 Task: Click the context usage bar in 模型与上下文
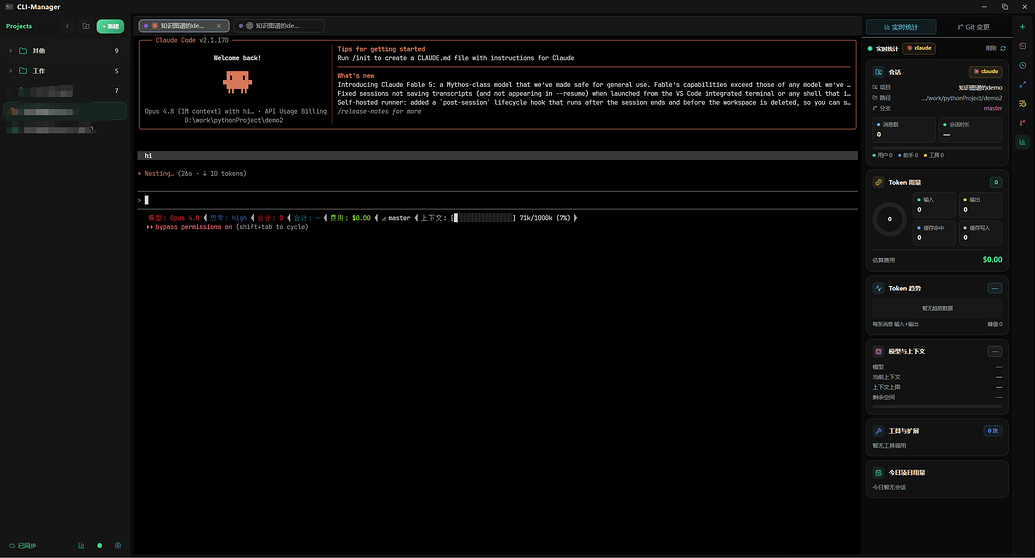937,407
